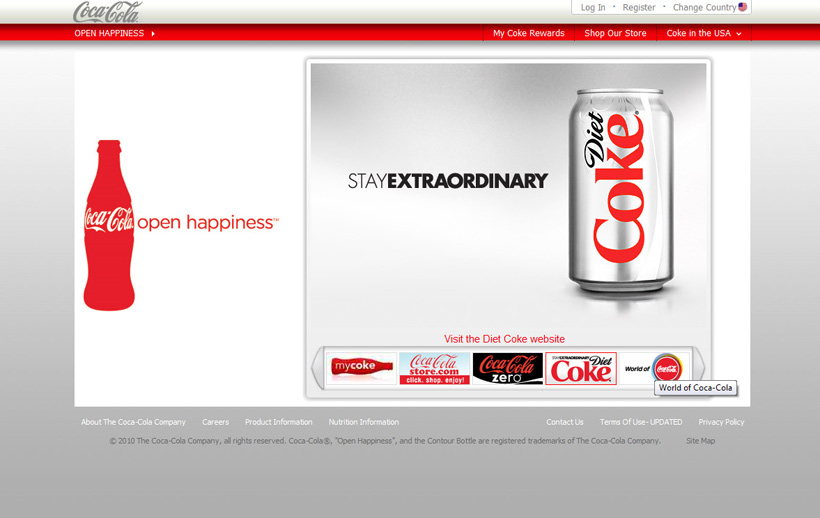
Task: Click the Coca-Cola logo in header
Action: (x=107, y=11)
